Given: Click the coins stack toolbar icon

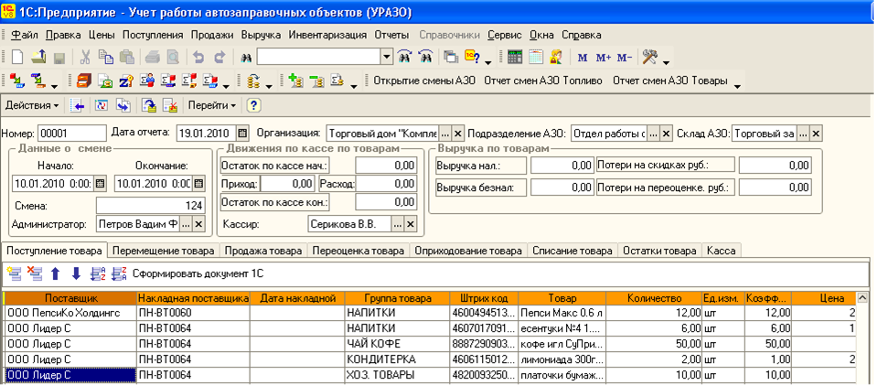Looking at the screenshot, I should point(254,81).
